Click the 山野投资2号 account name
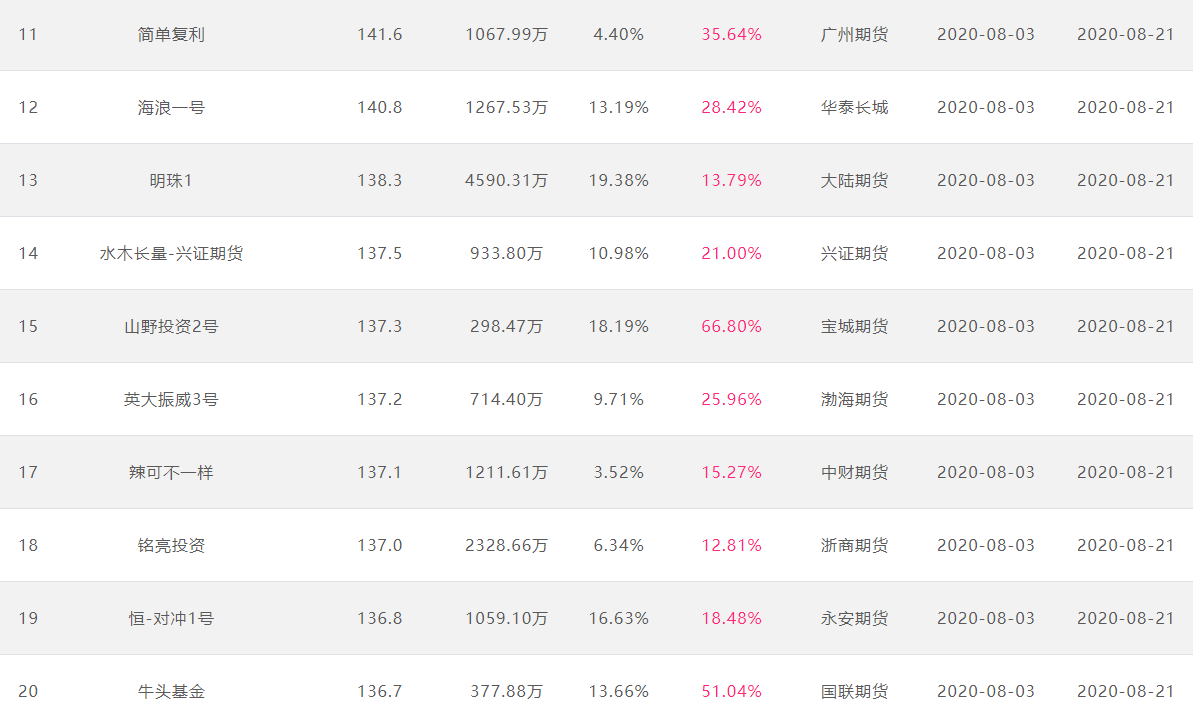This screenshot has width=1193, height=724. [x=171, y=326]
